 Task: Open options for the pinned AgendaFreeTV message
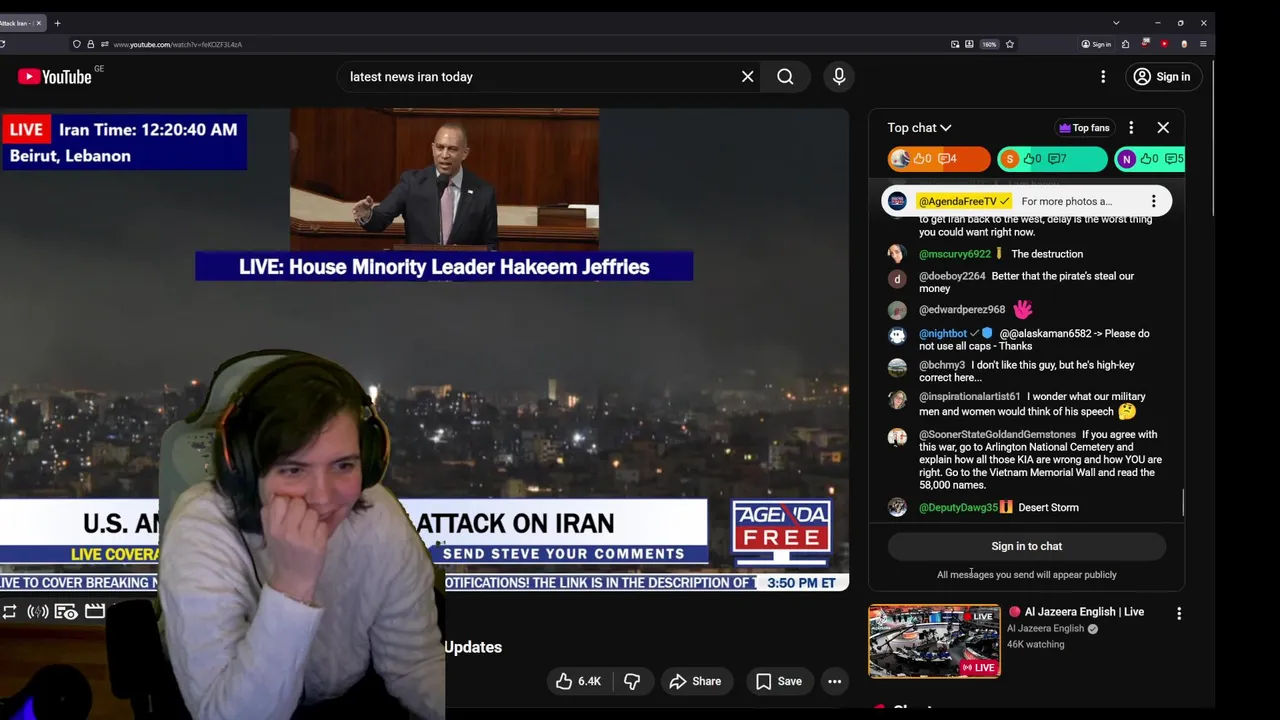point(1153,201)
